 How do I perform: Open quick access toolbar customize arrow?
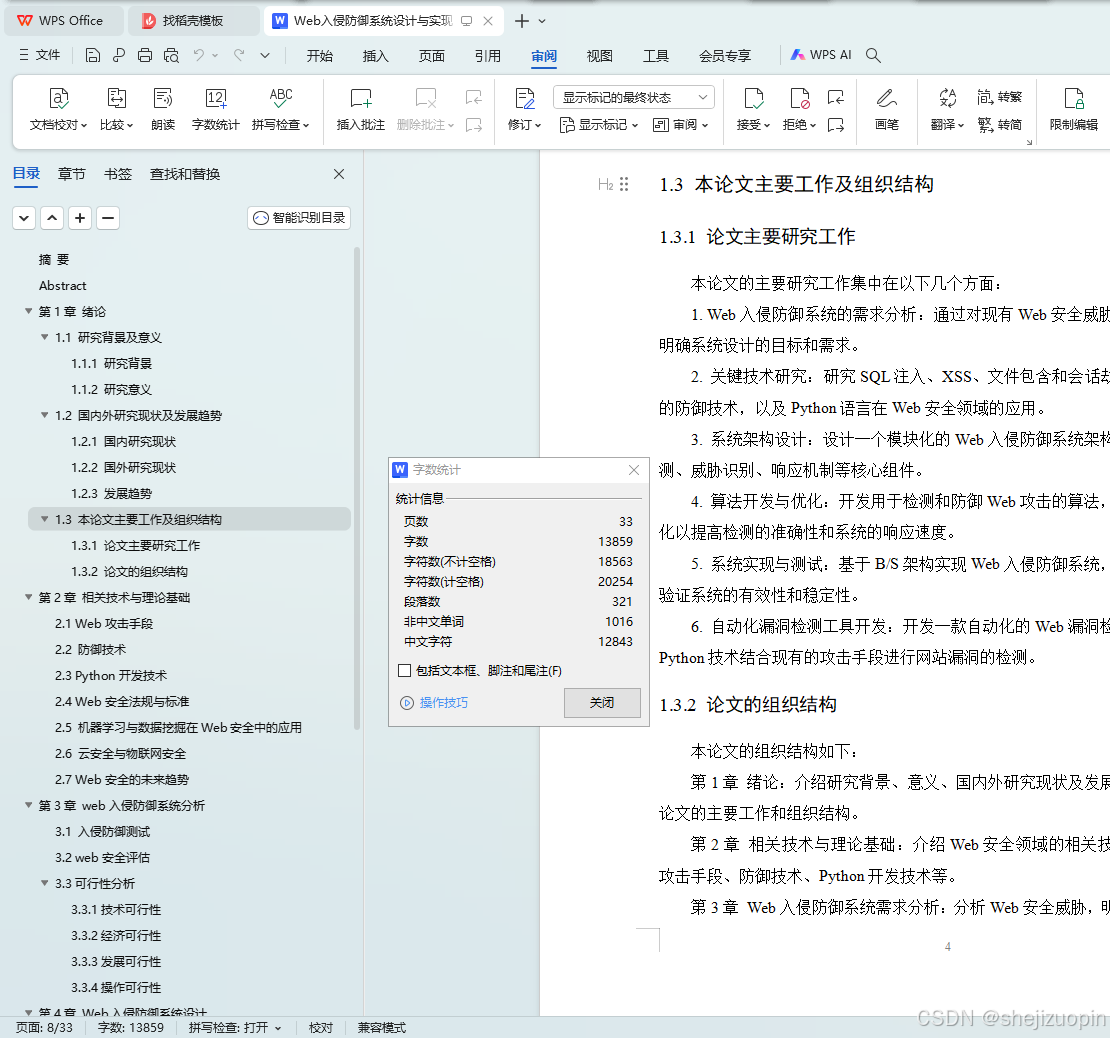pyautogui.click(x=265, y=55)
